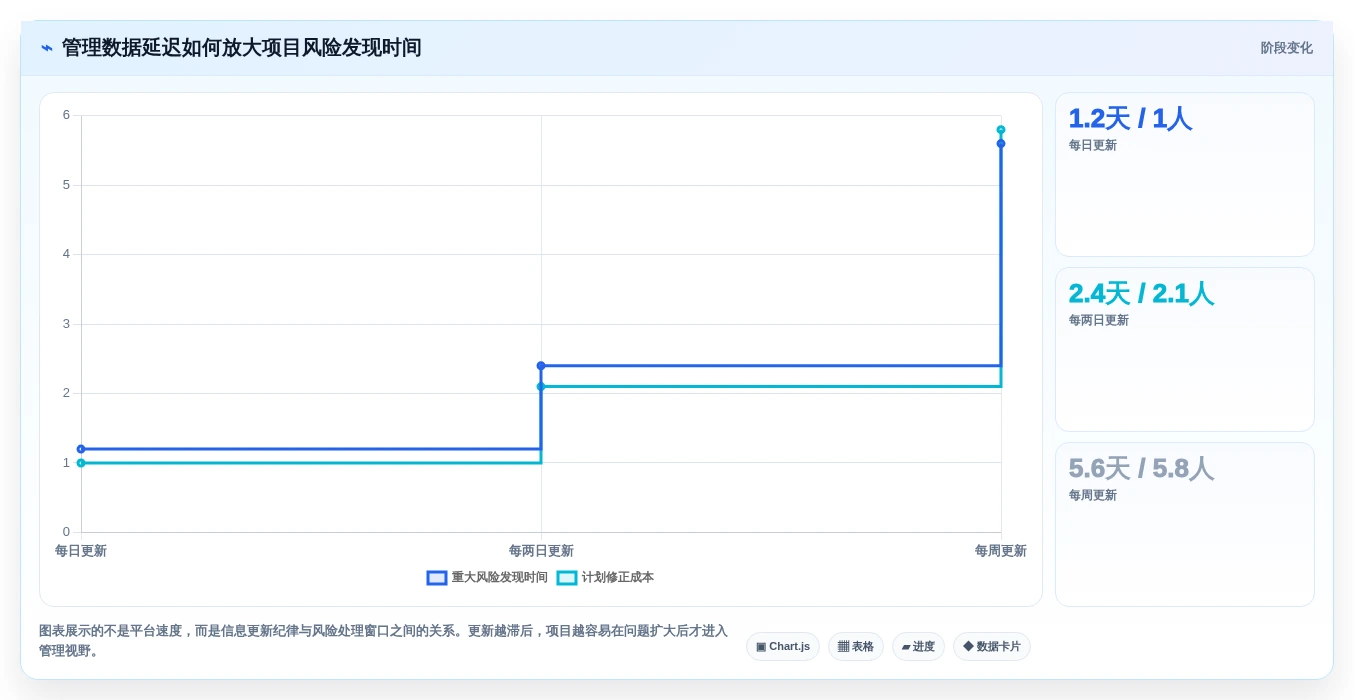
Task: Toggle the 计划修正成本 legend item
Action: tap(605, 578)
